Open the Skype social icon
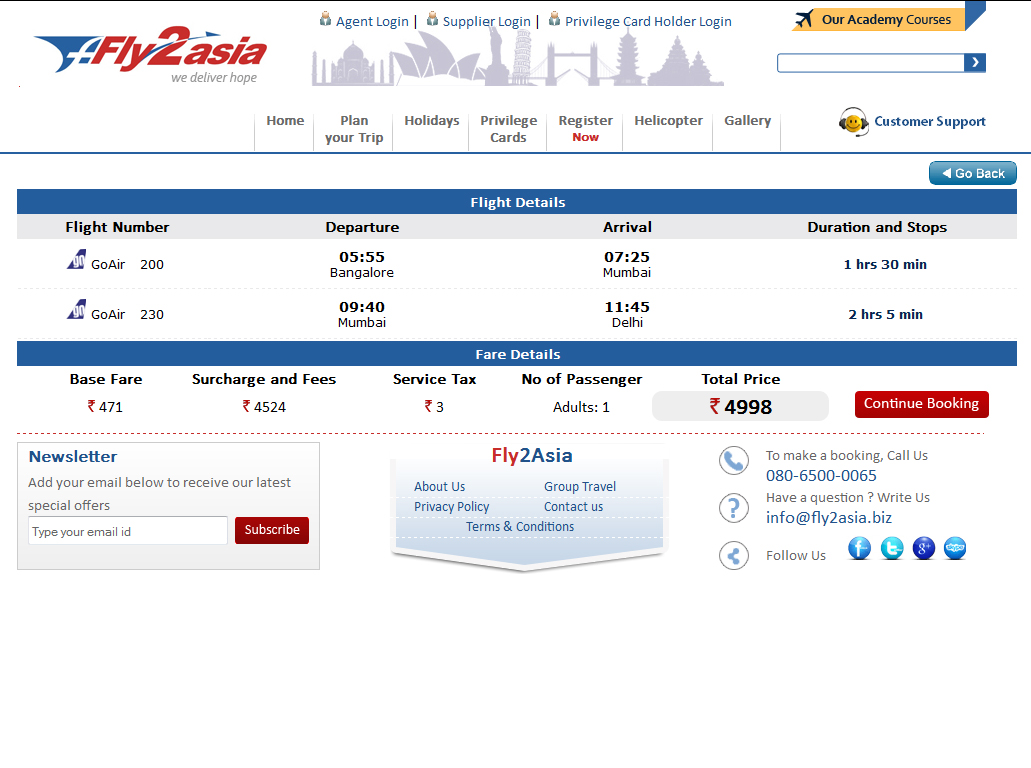This screenshot has width=1031, height=768. (955, 548)
